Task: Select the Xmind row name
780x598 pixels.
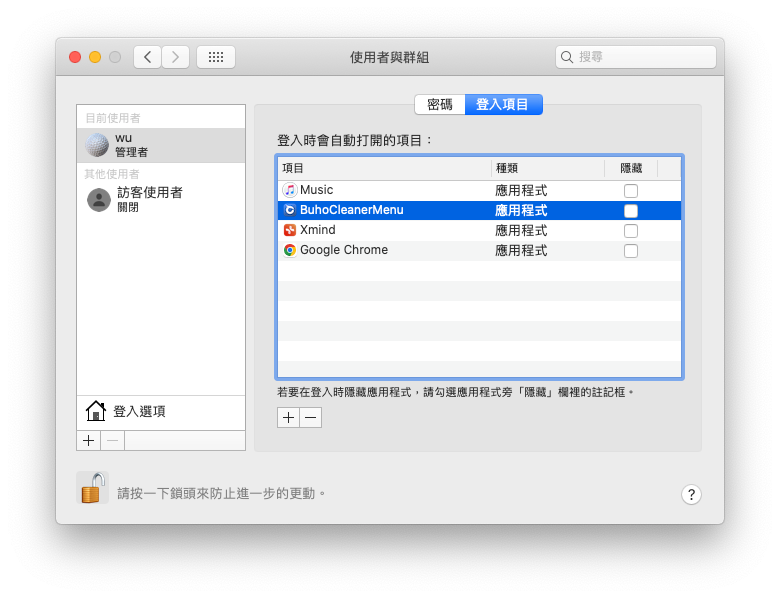Action: coord(317,230)
